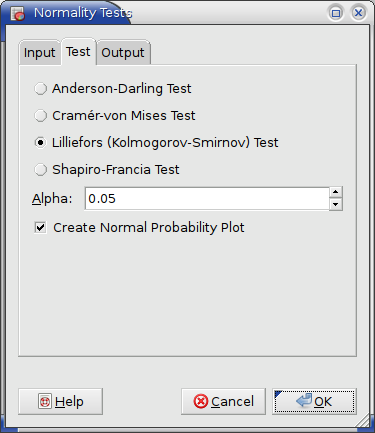Click into the Alpha value field

coord(207,199)
